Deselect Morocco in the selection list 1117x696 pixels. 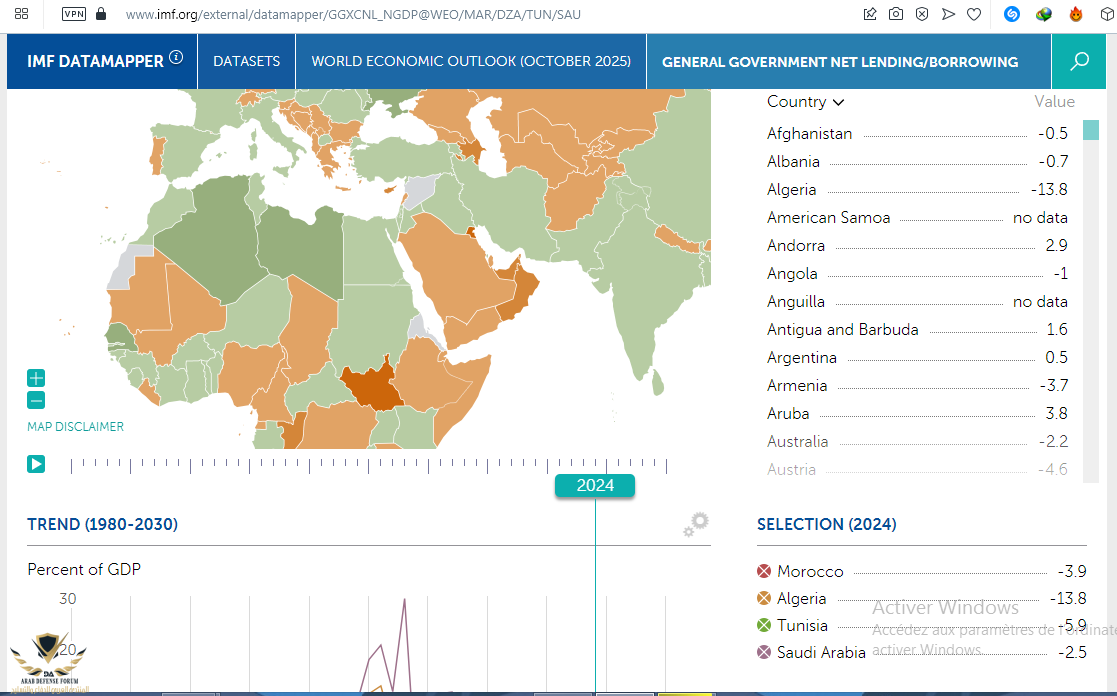[x=765, y=571]
